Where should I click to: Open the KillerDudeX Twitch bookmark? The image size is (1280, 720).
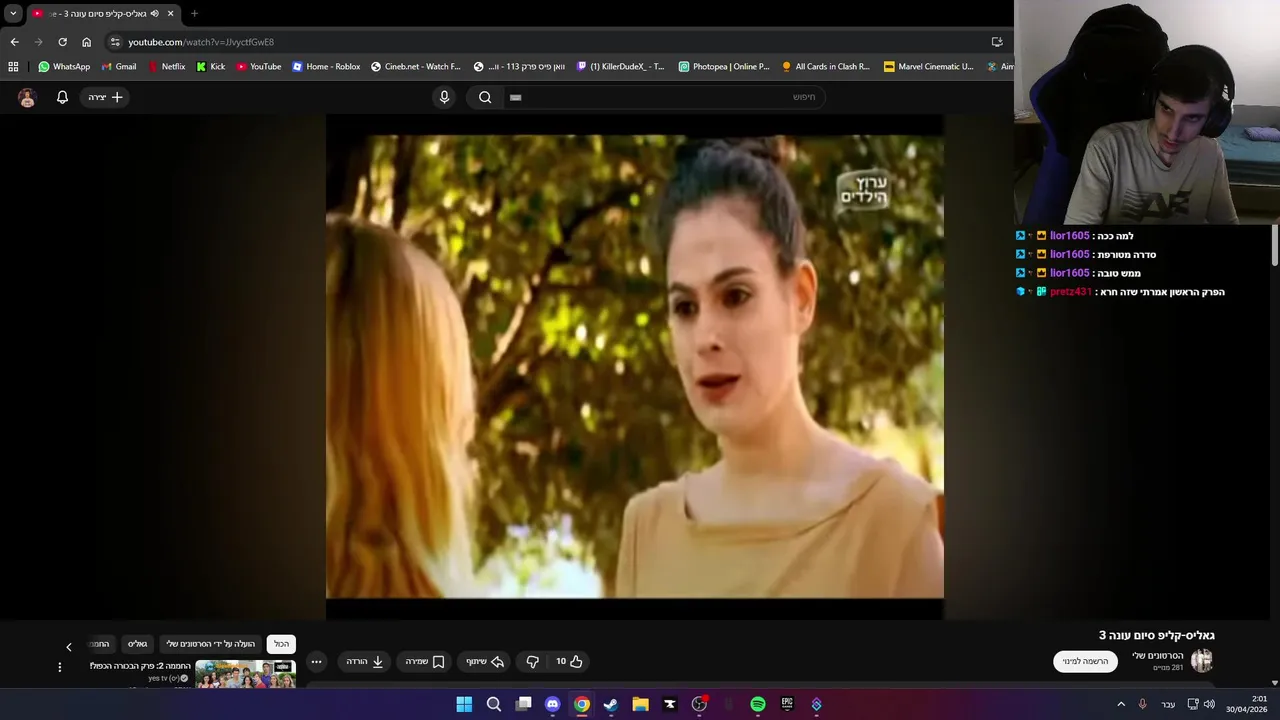pos(620,67)
